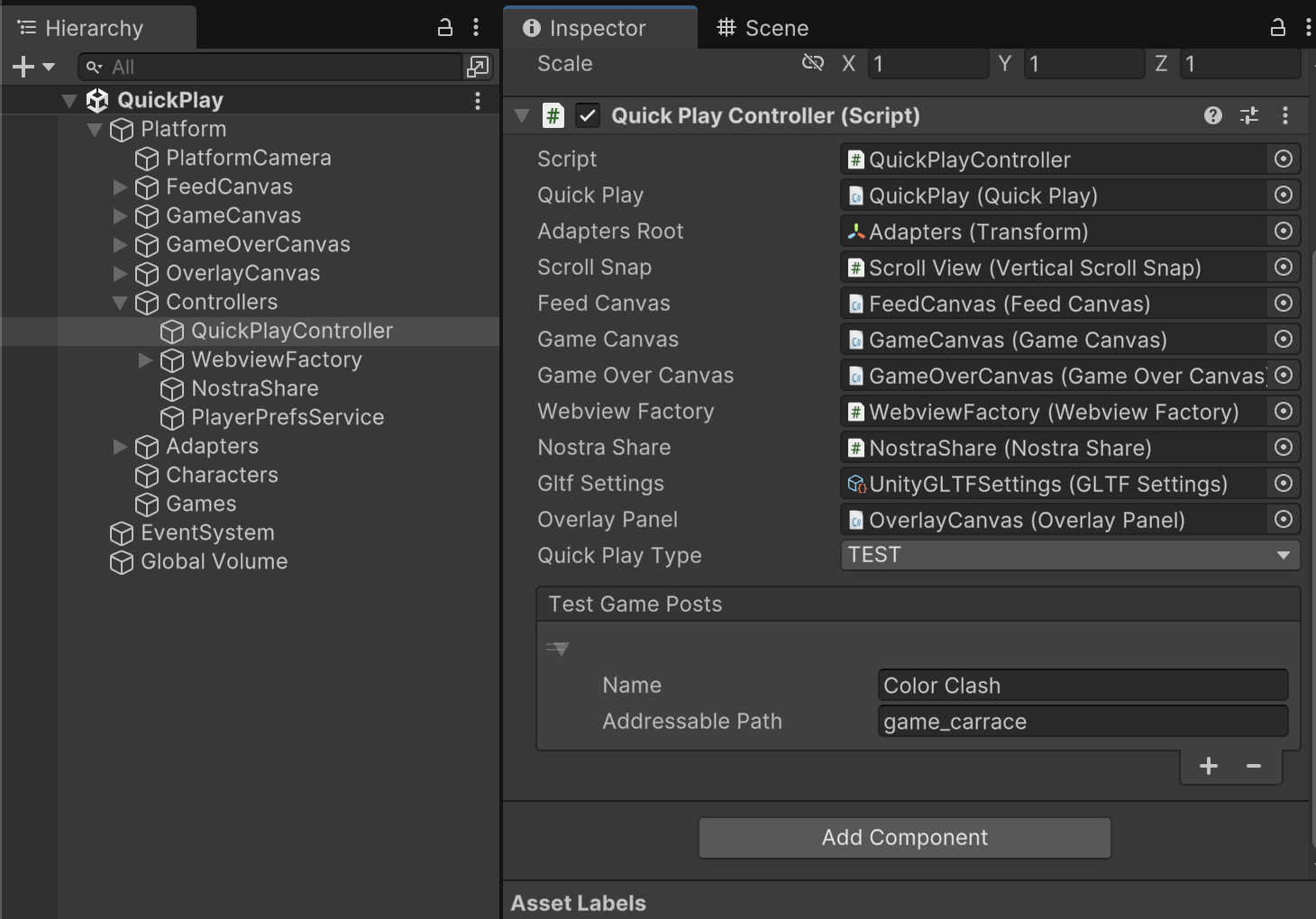Disable the Quick Play Controller script checkbox
1316x919 pixels.
(588, 115)
